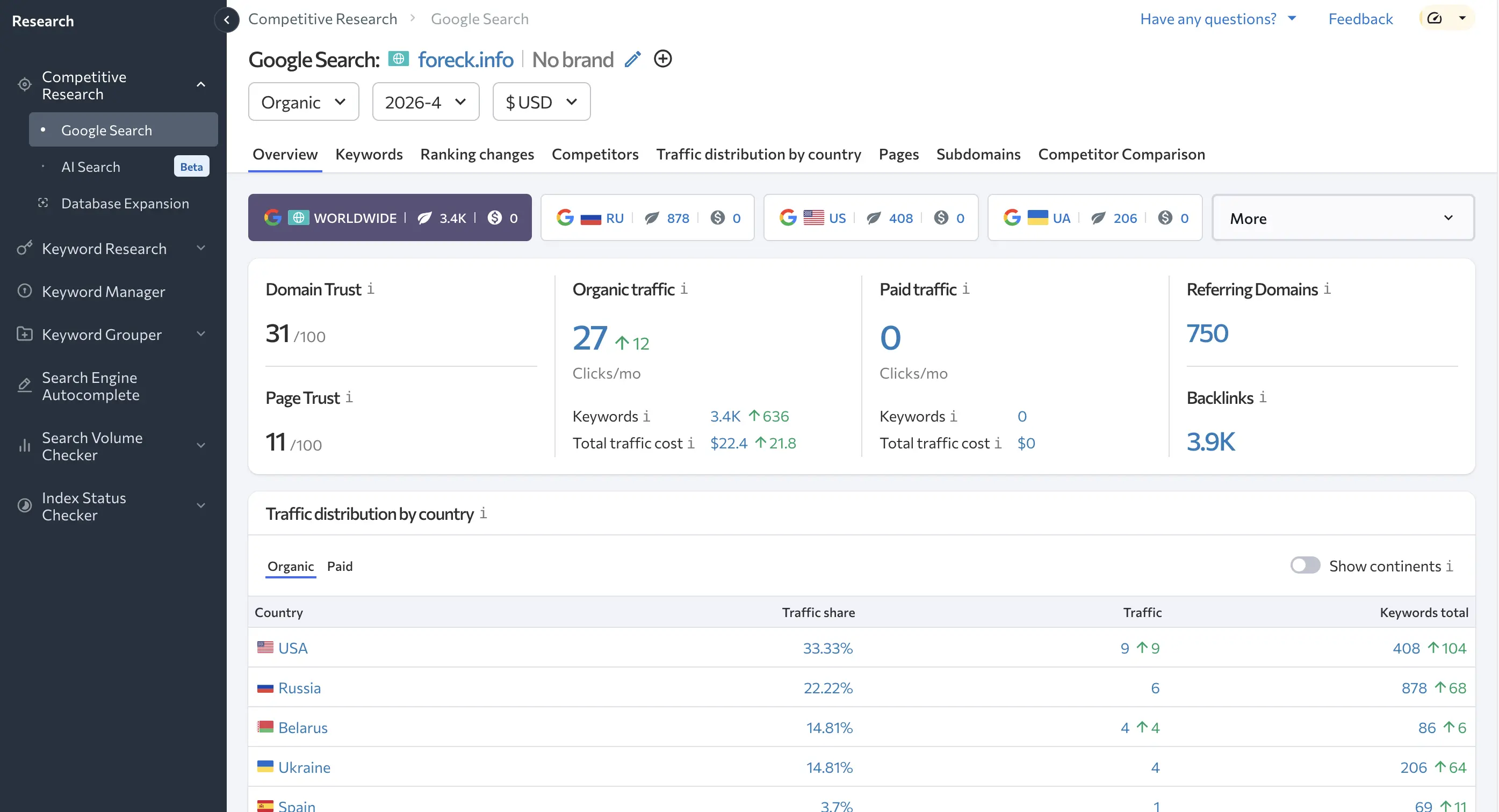Click the Search Volume Checker bars icon
This screenshot has height=812, width=1499.
pos(24,446)
